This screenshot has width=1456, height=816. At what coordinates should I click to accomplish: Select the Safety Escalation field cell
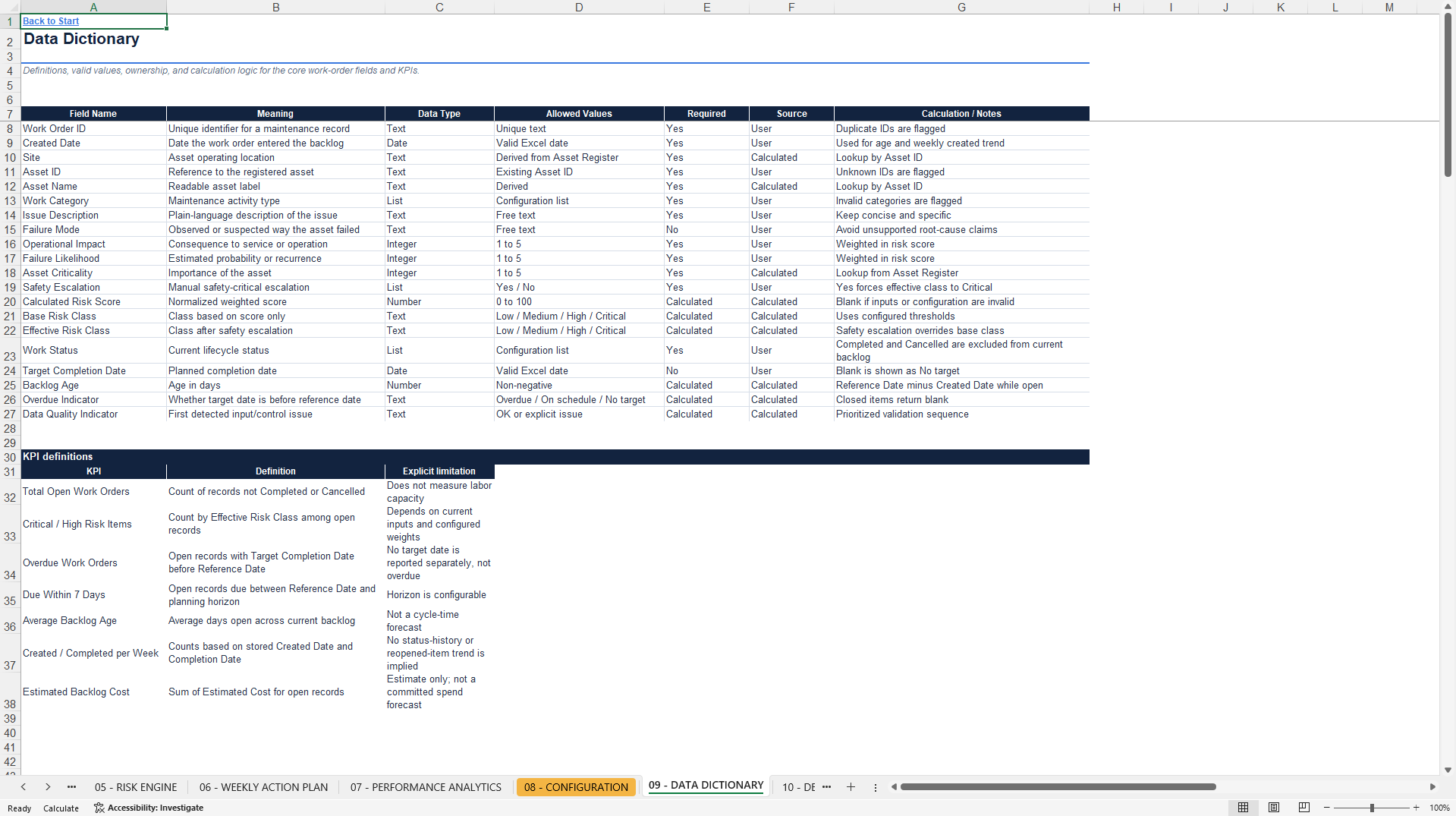click(93, 288)
